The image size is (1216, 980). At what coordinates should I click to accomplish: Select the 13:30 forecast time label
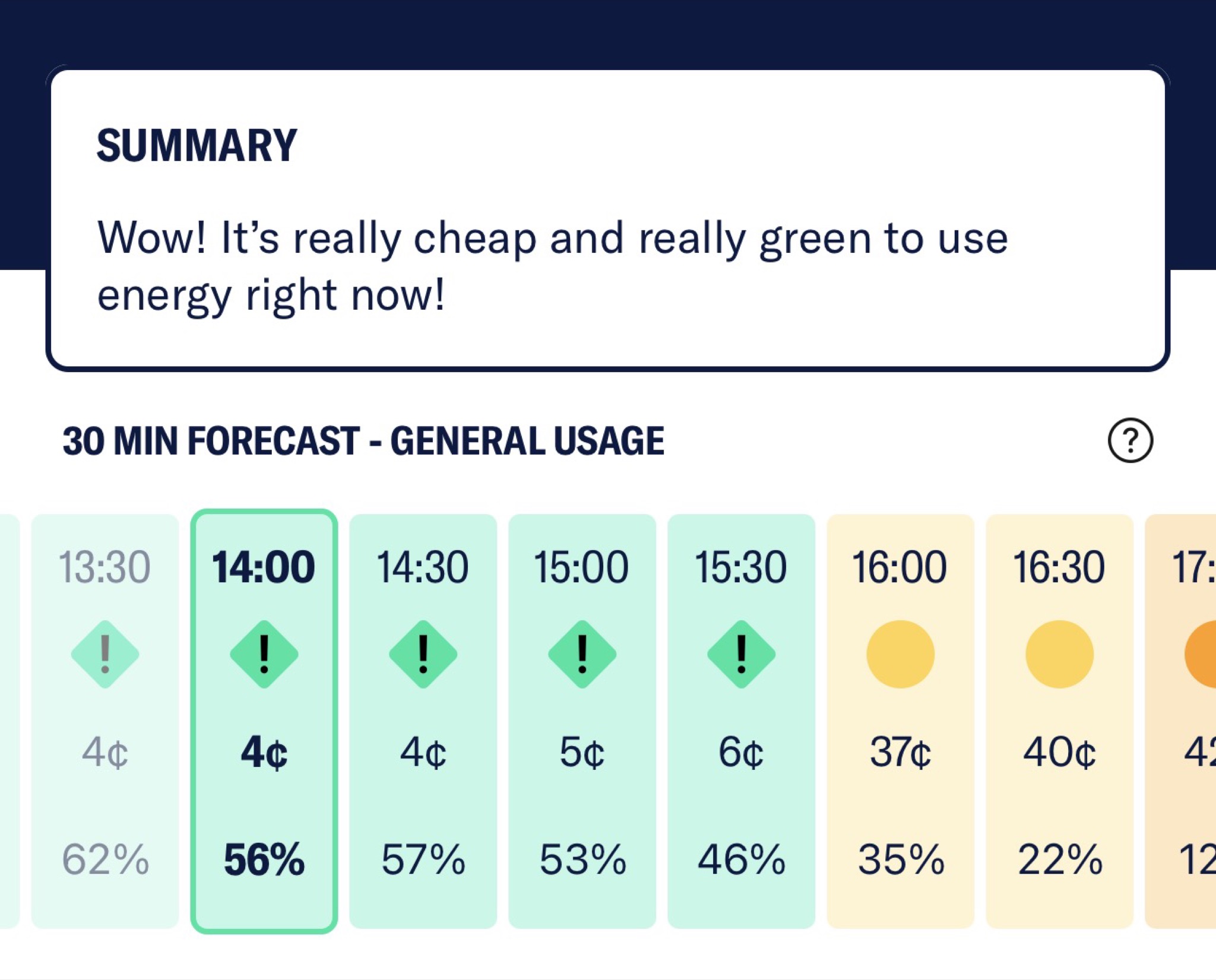pos(104,567)
